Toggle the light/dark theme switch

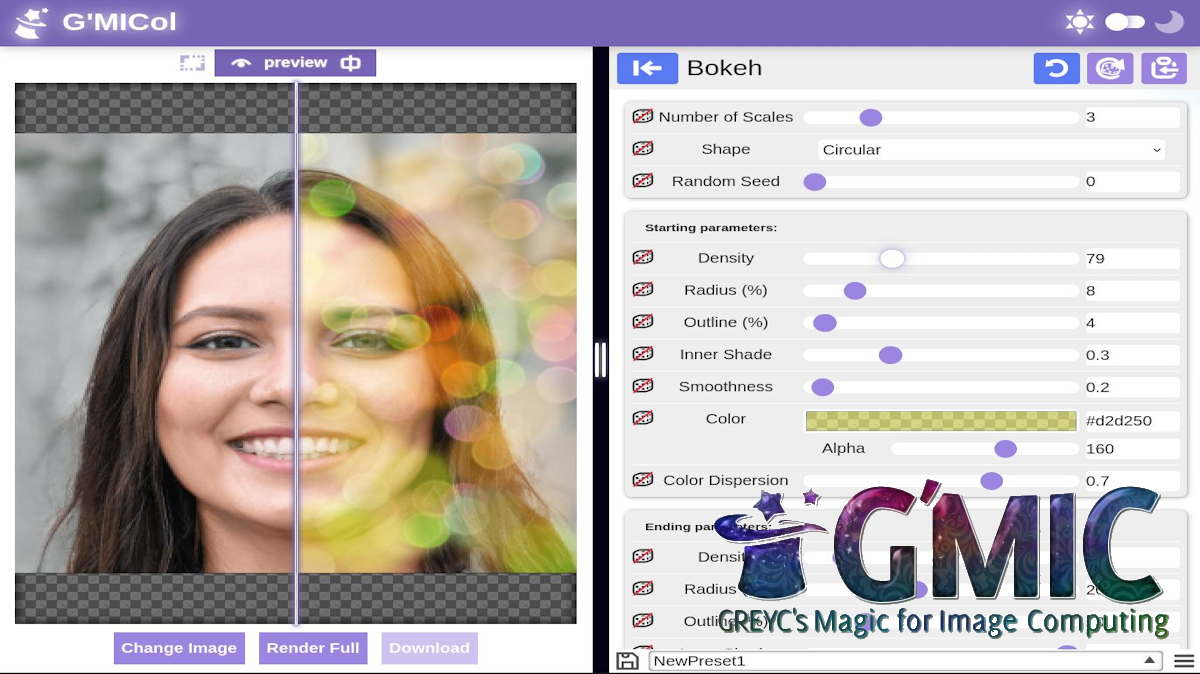[x=1124, y=22]
